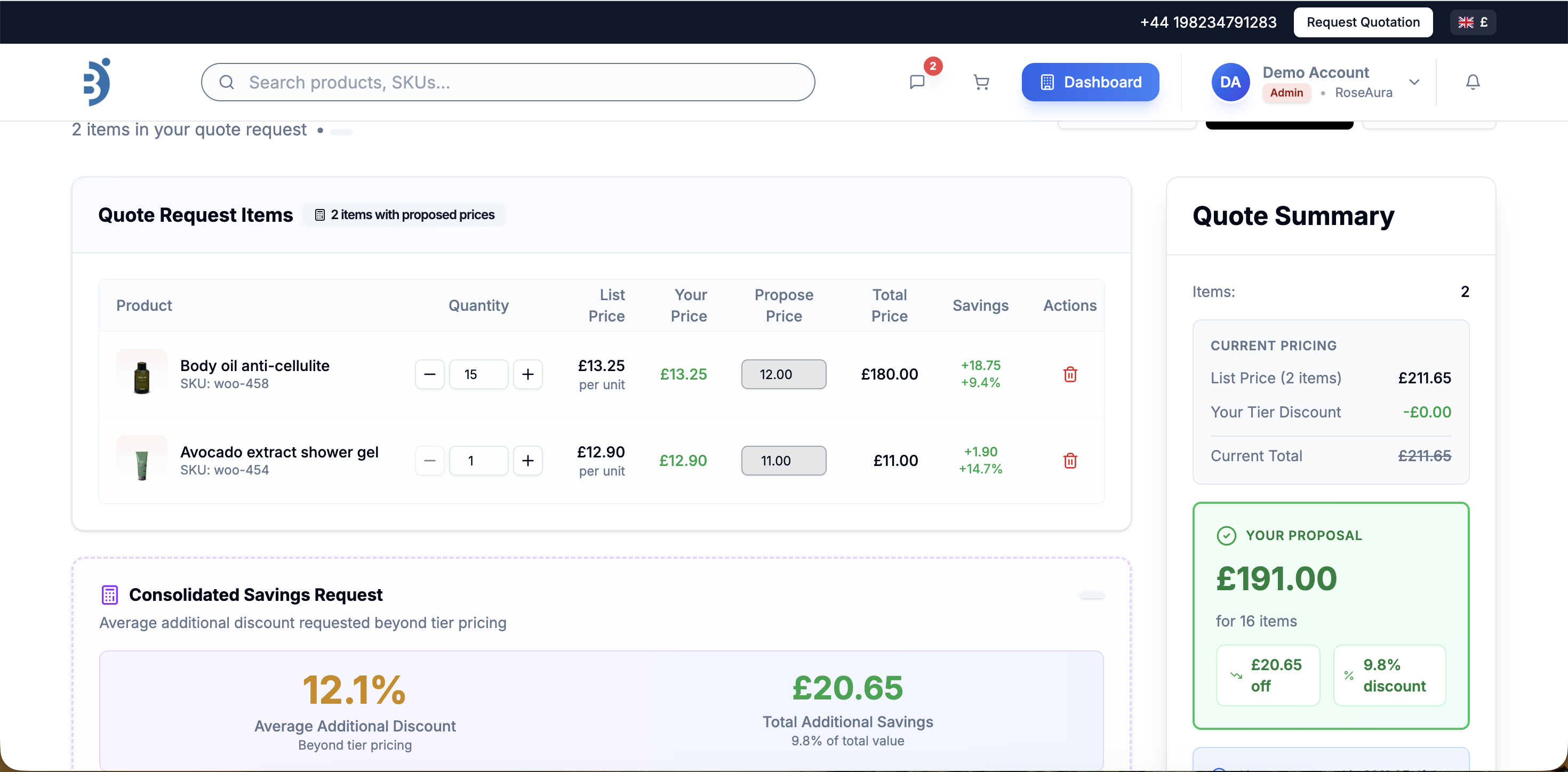The height and width of the screenshot is (772, 1568).
Task: Click the company logo in the header
Action: tap(98, 82)
